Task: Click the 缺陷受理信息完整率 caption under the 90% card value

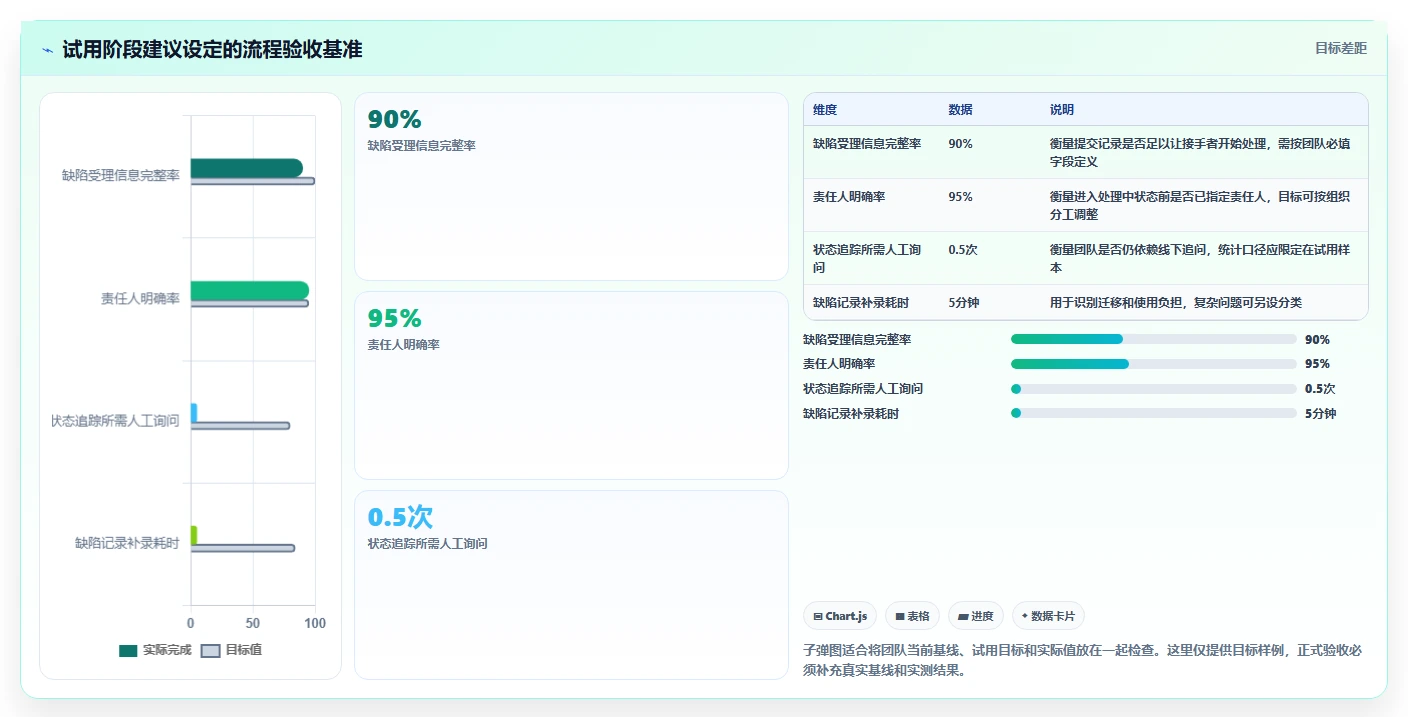Action: (x=421, y=146)
